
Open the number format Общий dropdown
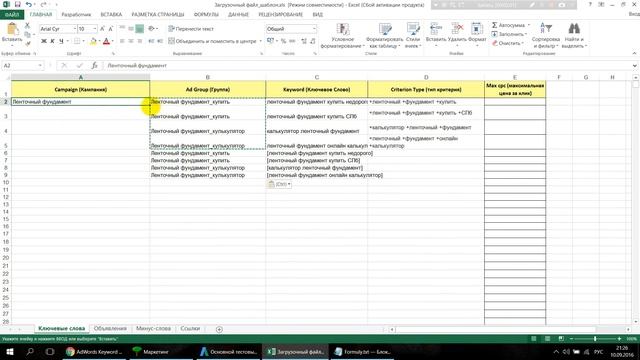[314, 29]
